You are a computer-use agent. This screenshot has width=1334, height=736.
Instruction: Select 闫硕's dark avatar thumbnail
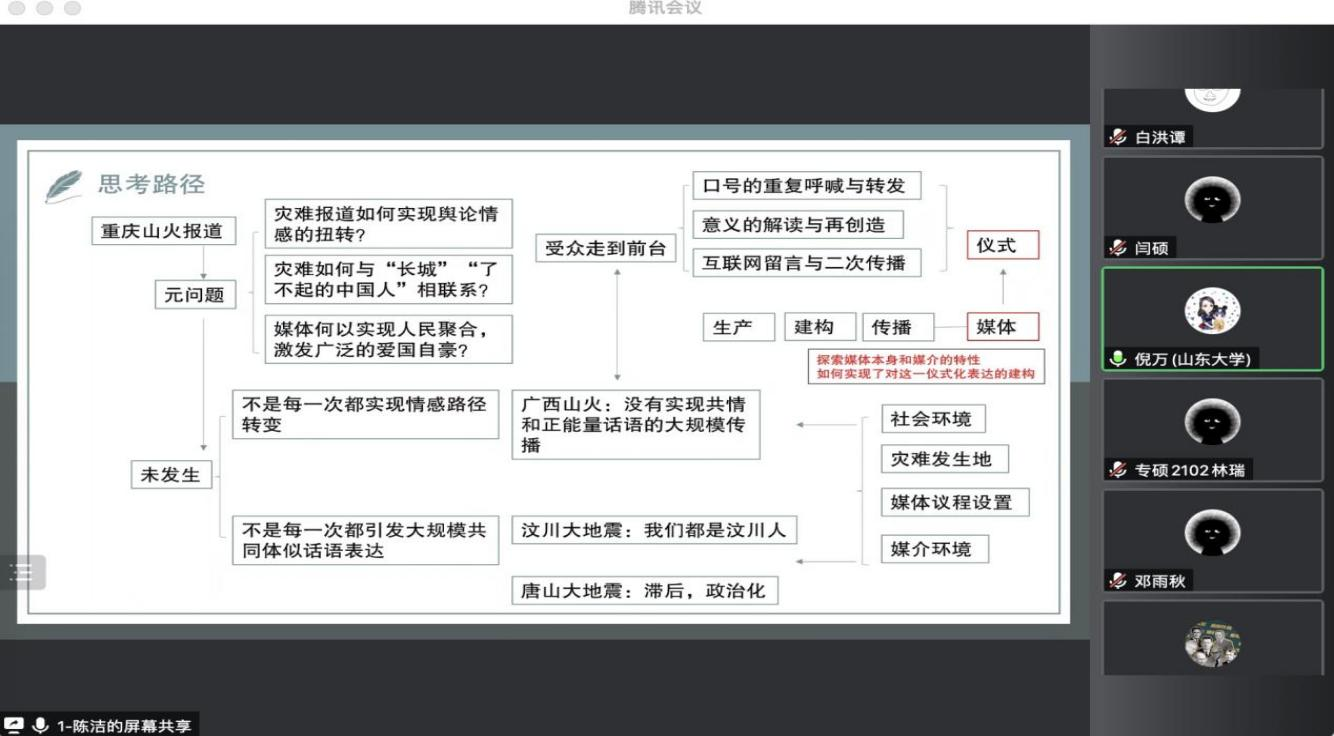[x=1212, y=201]
